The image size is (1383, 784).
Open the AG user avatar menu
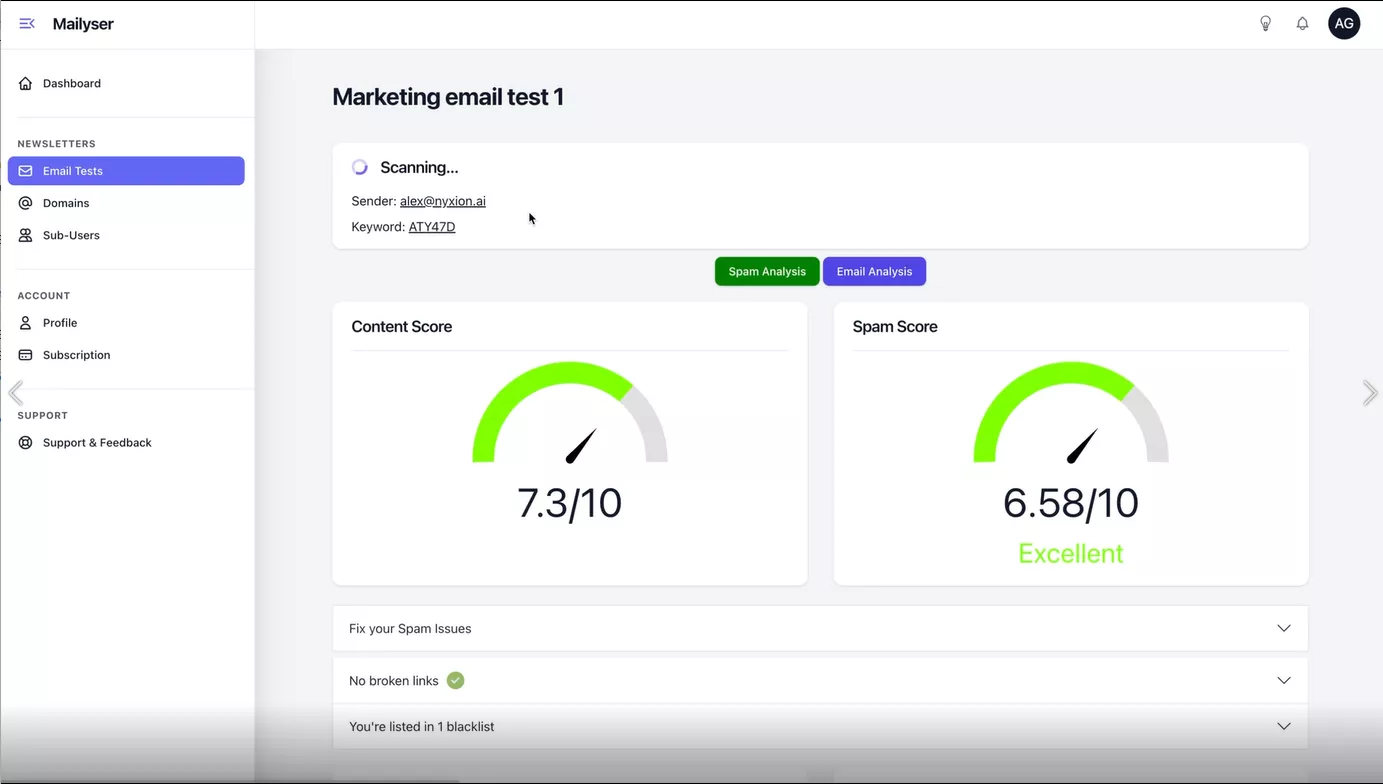pos(1343,23)
